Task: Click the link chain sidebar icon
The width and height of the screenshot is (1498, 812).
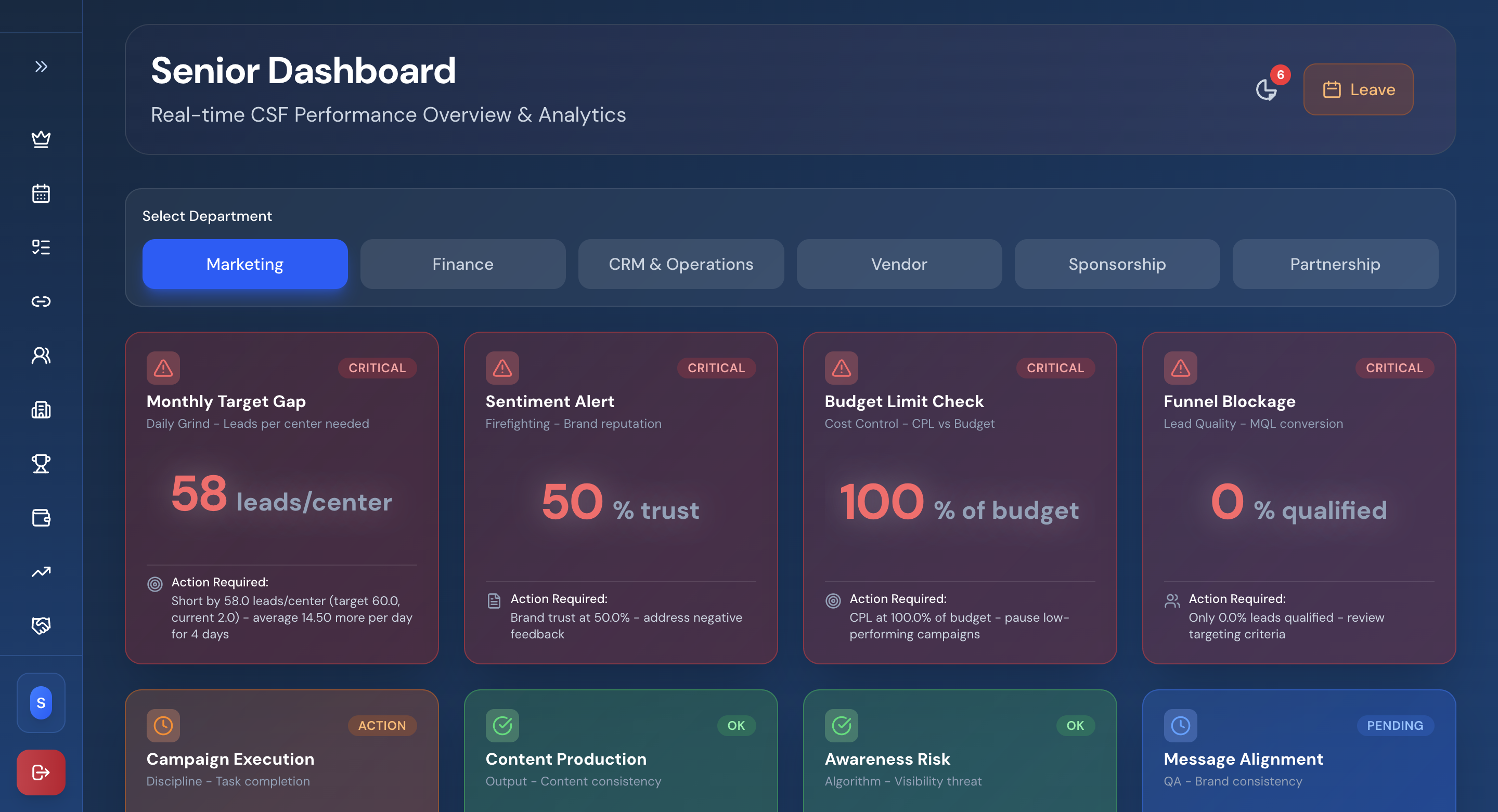Action: pyautogui.click(x=41, y=301)
